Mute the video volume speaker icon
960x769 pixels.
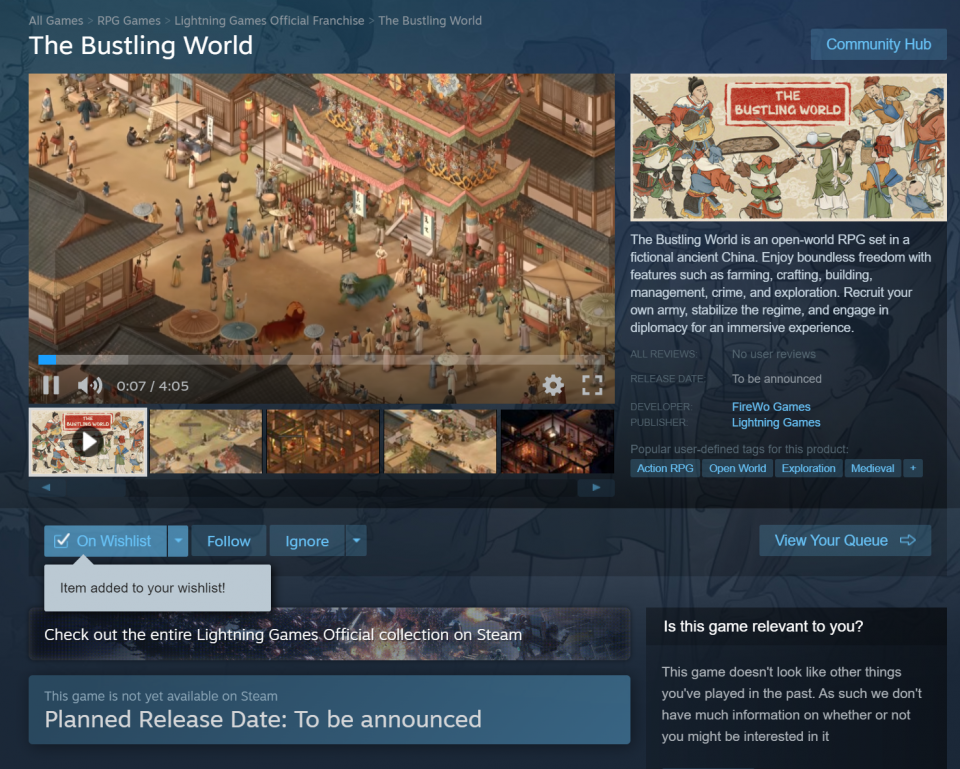tap(90, 385)
